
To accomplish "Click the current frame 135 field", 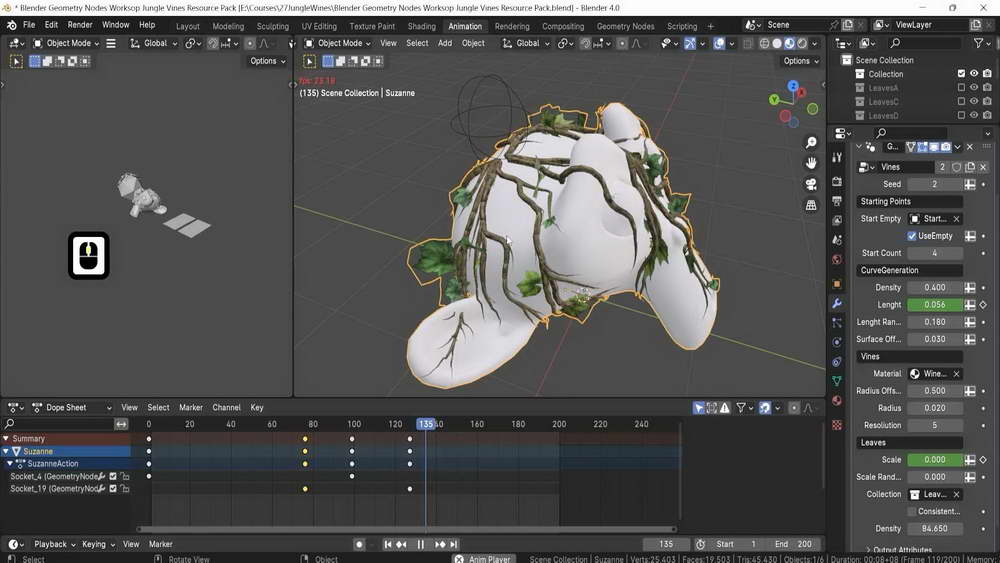I will tap(666, 545).
